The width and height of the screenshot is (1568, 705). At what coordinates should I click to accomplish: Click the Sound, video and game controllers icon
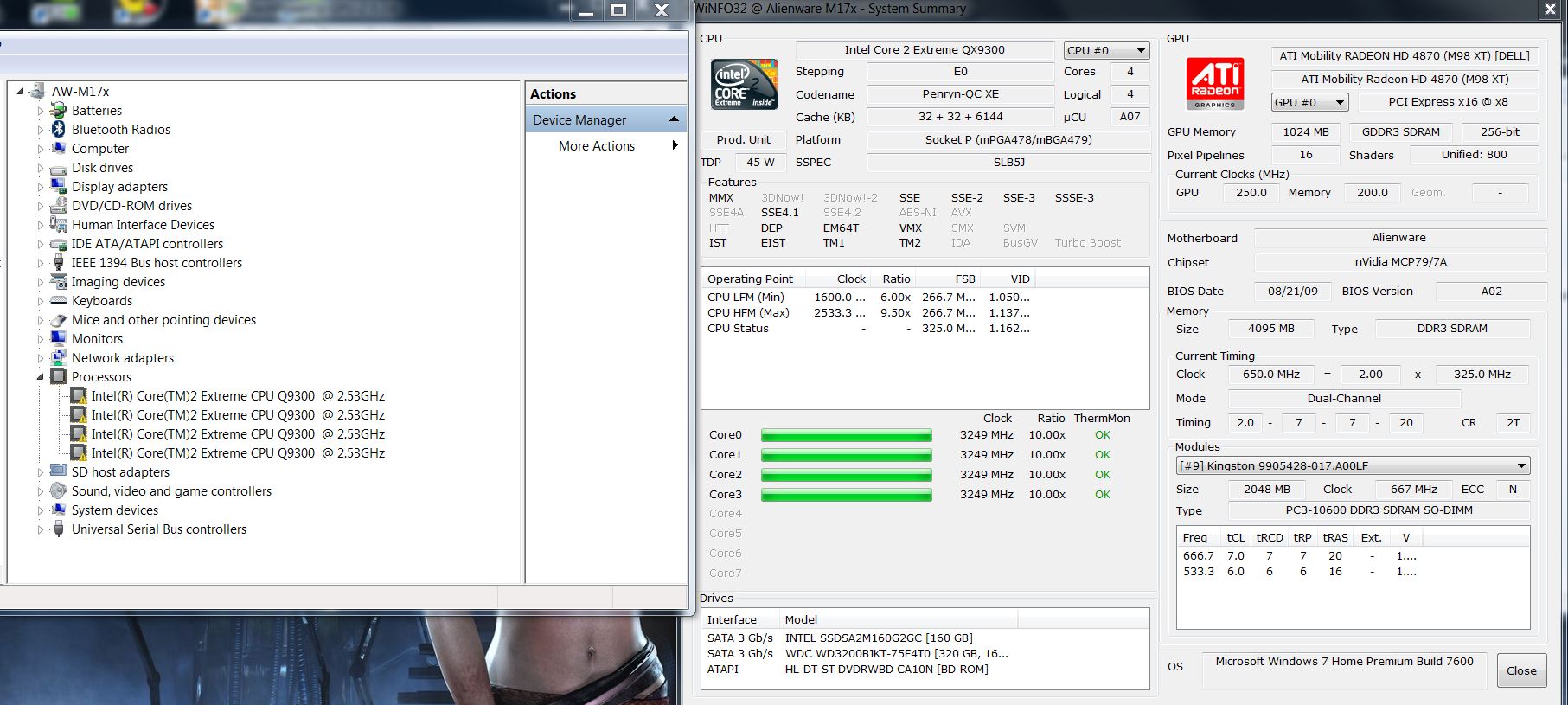click(x=59, y=491)
